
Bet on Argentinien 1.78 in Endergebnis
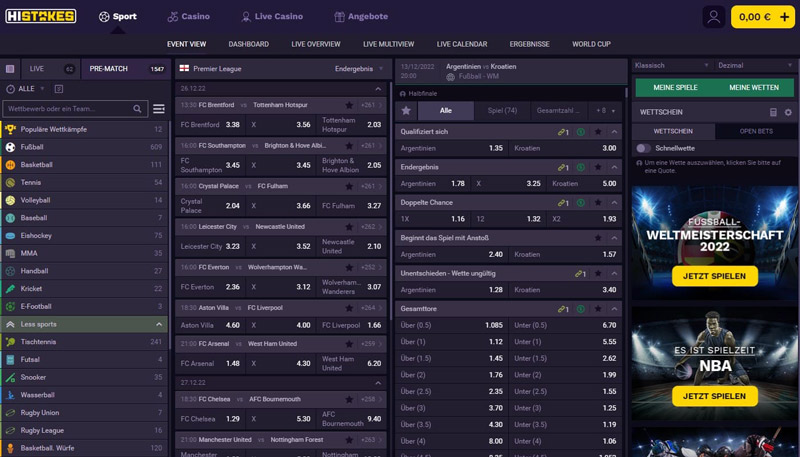pyautogui.click(x=433, y=184)
